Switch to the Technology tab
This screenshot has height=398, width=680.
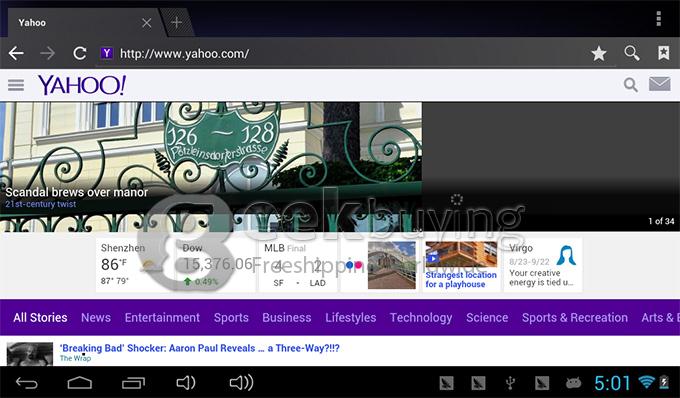pyautogui.click(x=421, y=317)
